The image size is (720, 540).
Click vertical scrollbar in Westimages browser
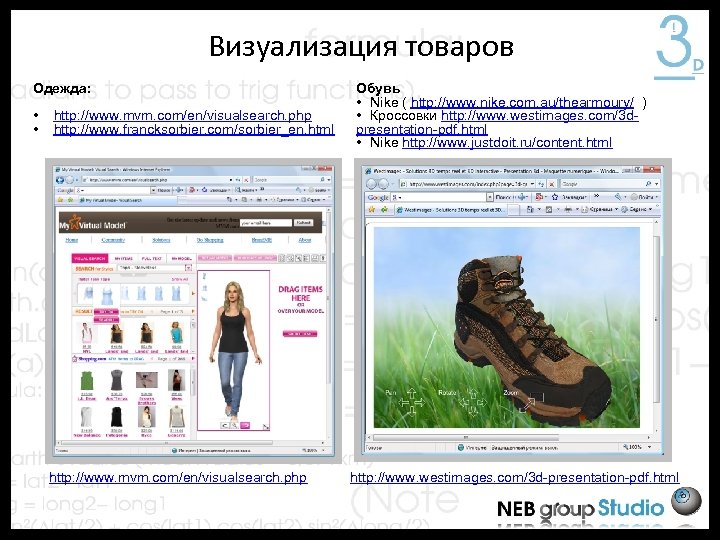[x=656, y=326]
